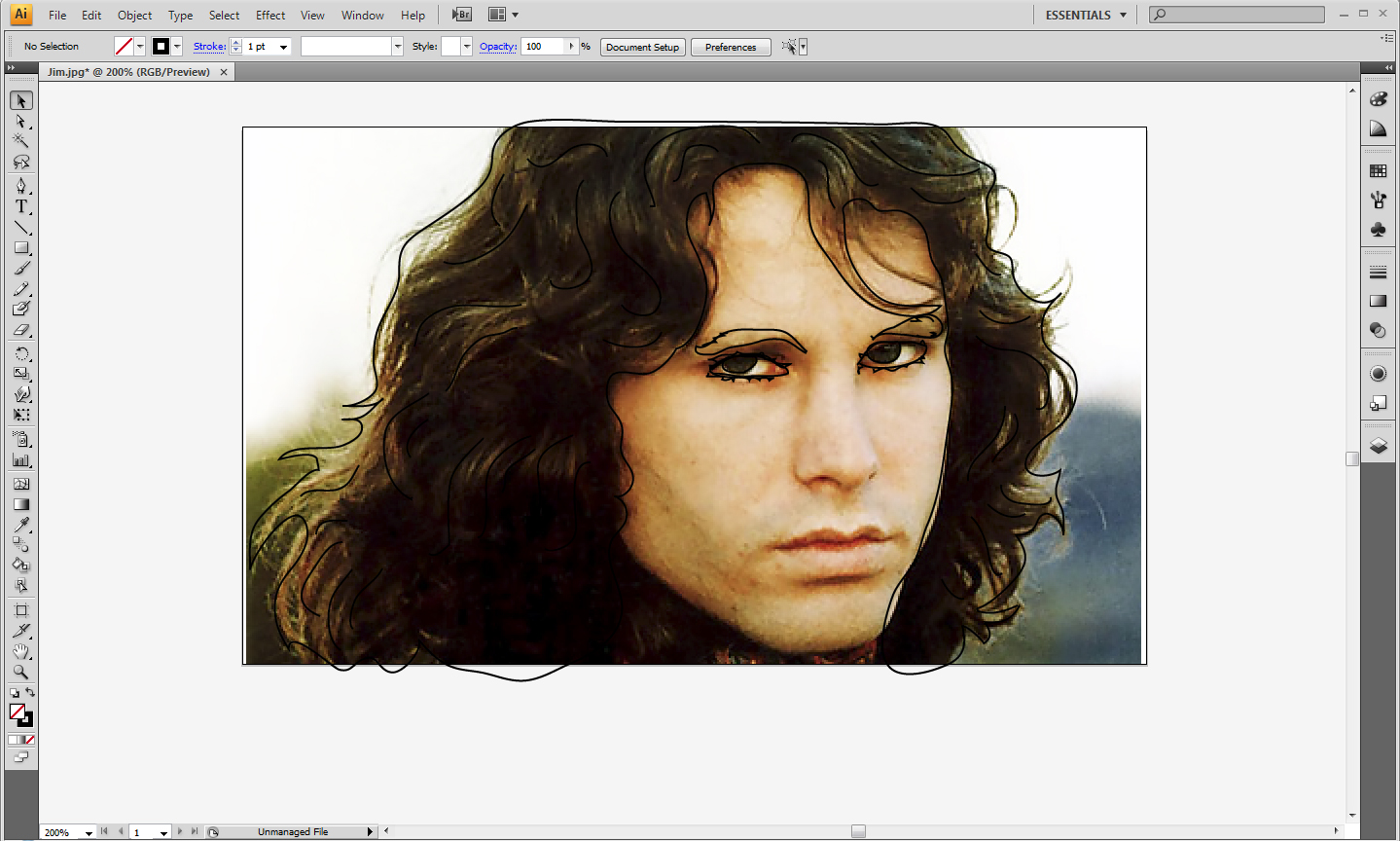Open the Transparency panel
Viewport: 1400px width, 841px height.
[1378, 331]
